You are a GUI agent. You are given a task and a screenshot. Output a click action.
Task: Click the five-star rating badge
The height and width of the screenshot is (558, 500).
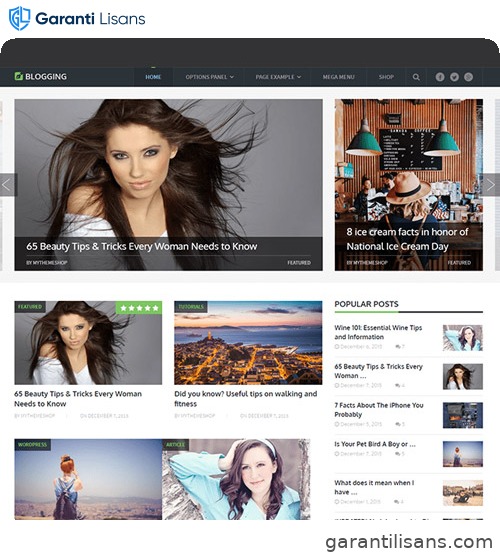click(139, 307)
